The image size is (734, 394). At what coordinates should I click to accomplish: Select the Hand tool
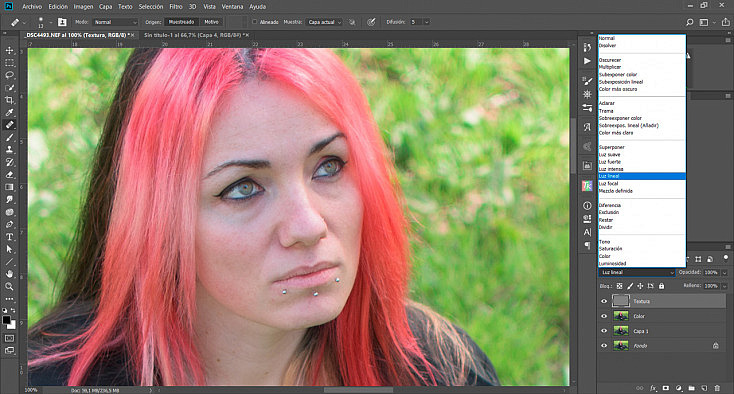point(9,274)
